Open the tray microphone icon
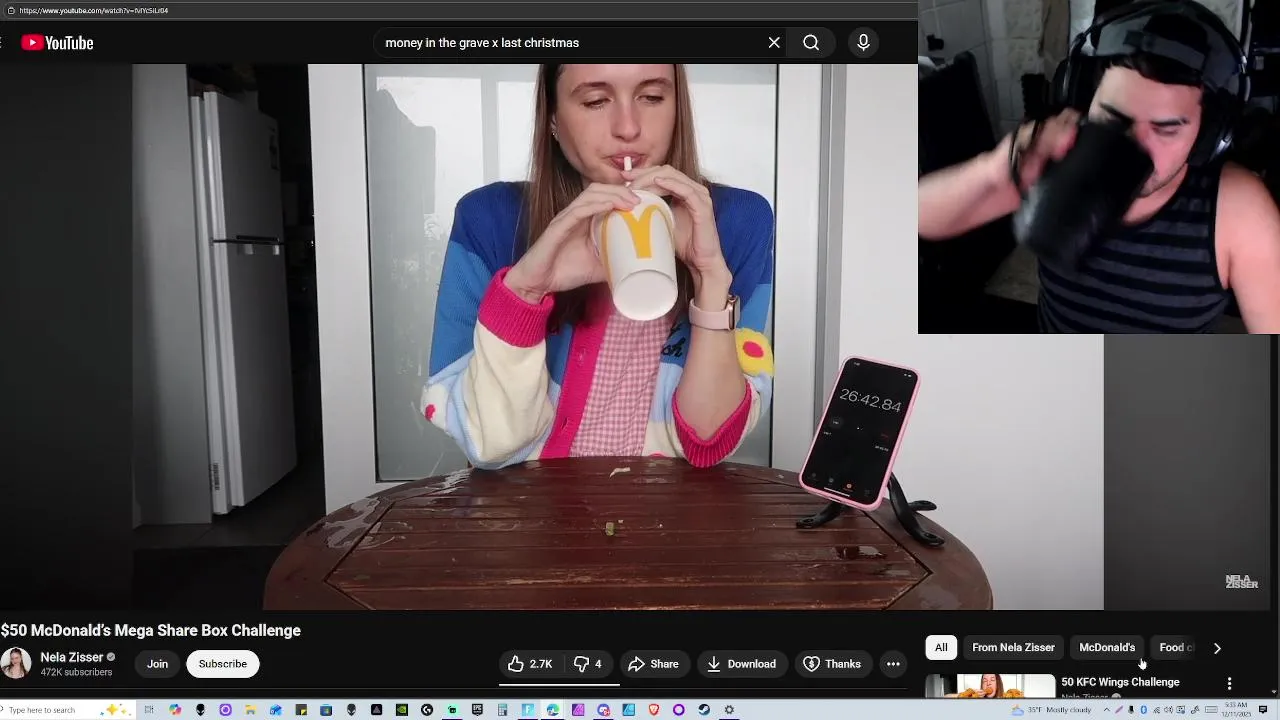The width and height of the screenshot is (1280, 720). [x=1131, y=710]
